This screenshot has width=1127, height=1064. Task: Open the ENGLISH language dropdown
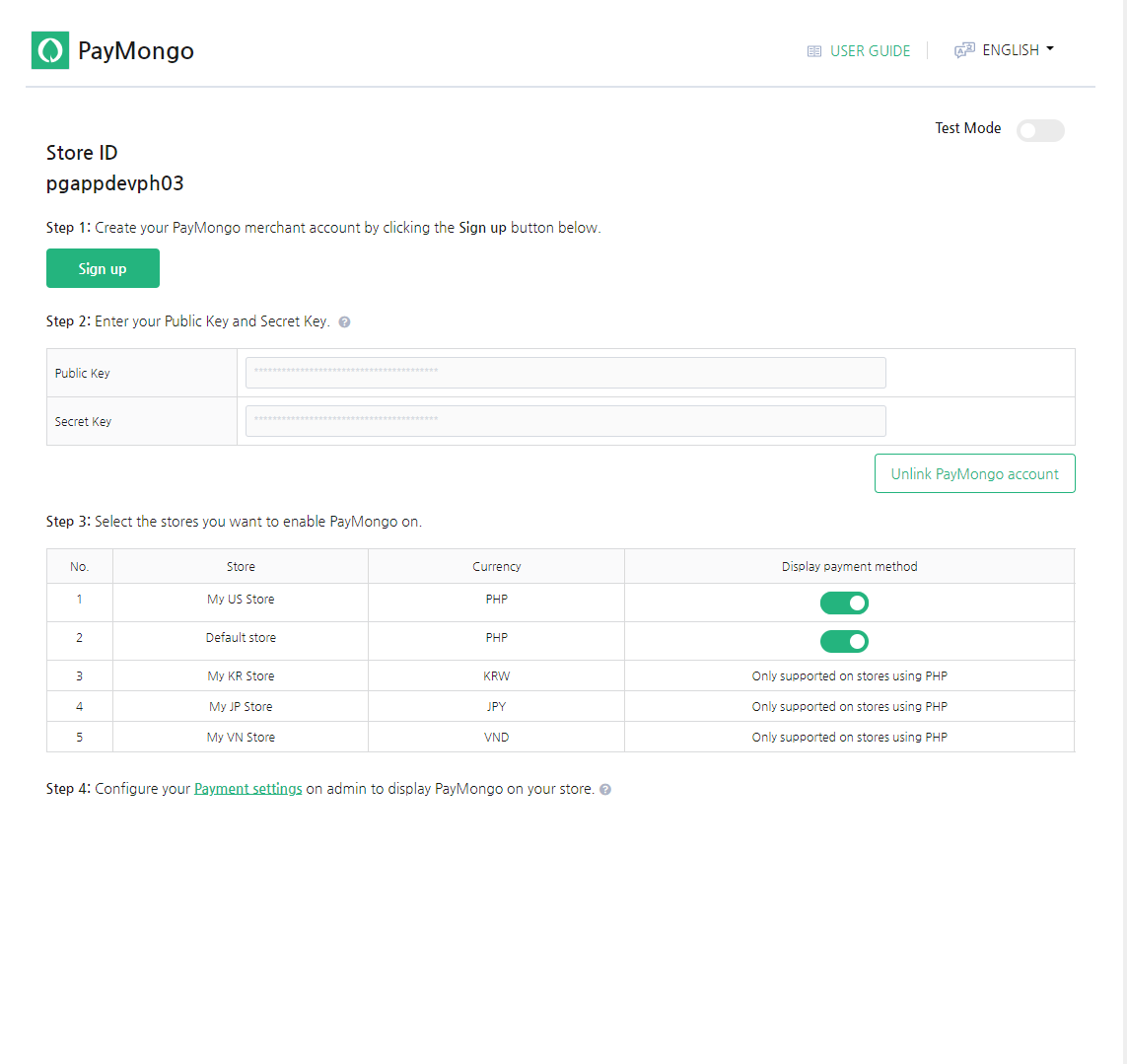tap(1011, 50)
